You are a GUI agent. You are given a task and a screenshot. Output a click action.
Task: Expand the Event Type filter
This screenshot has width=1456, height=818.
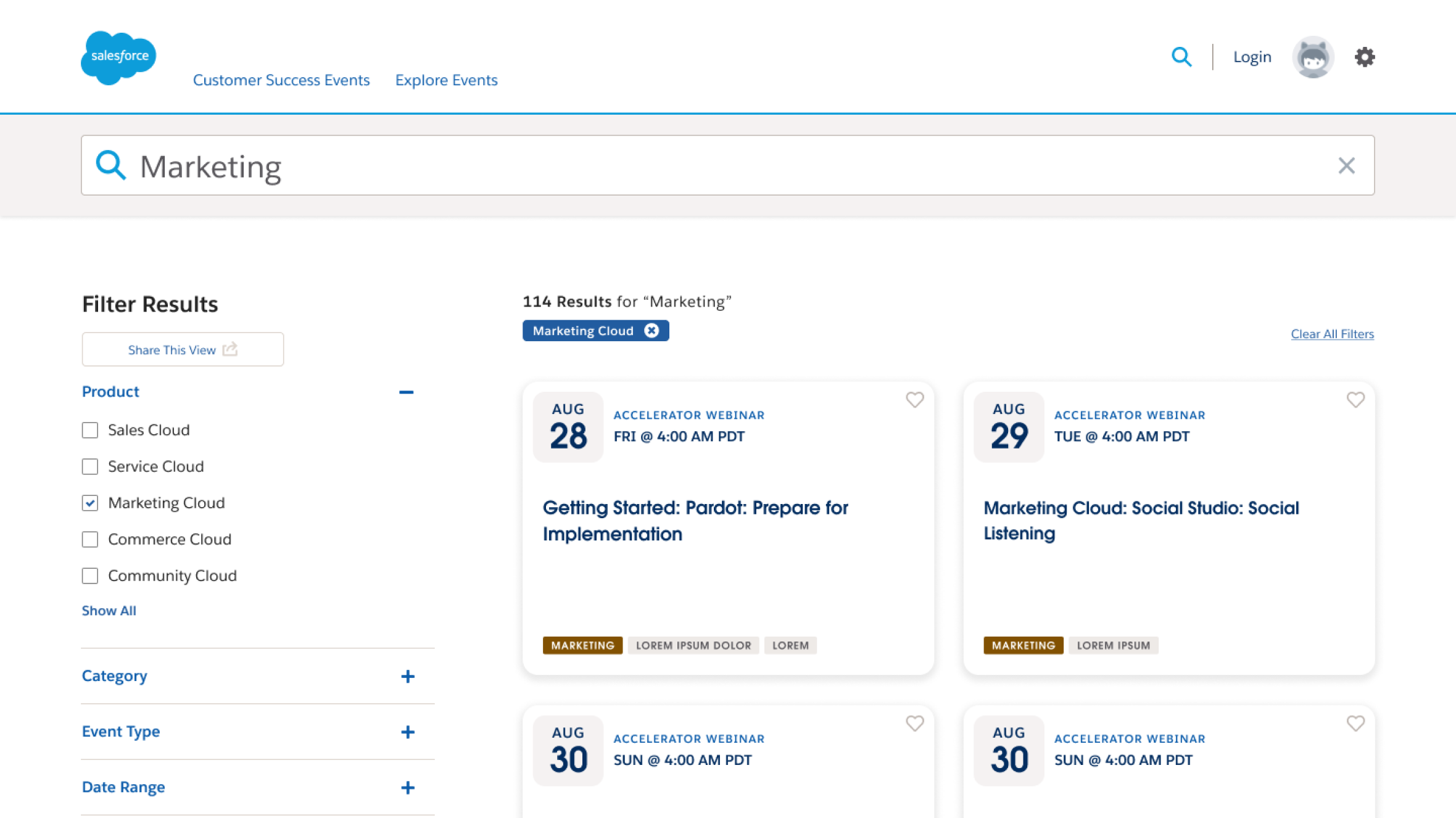407,732
